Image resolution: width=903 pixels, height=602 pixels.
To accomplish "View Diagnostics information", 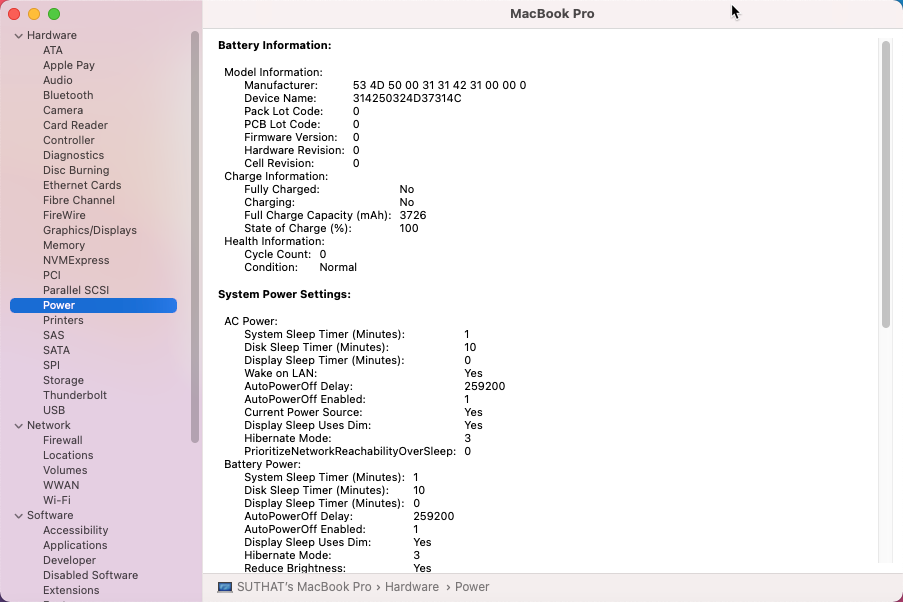I will 73,155.
